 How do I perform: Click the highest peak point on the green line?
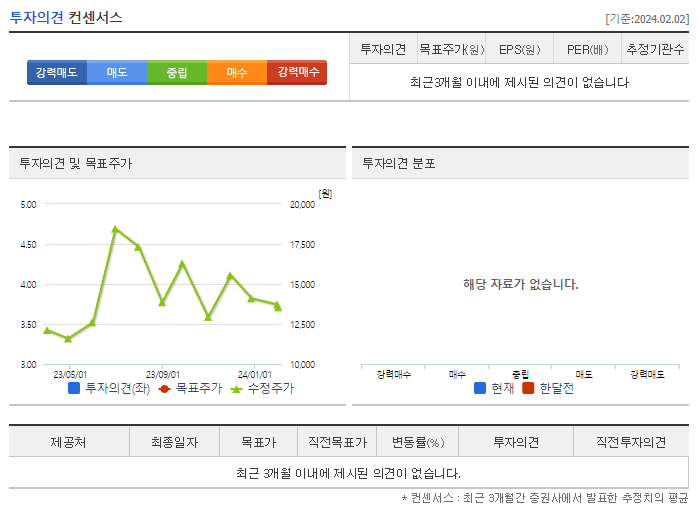[x=115, y=229]
